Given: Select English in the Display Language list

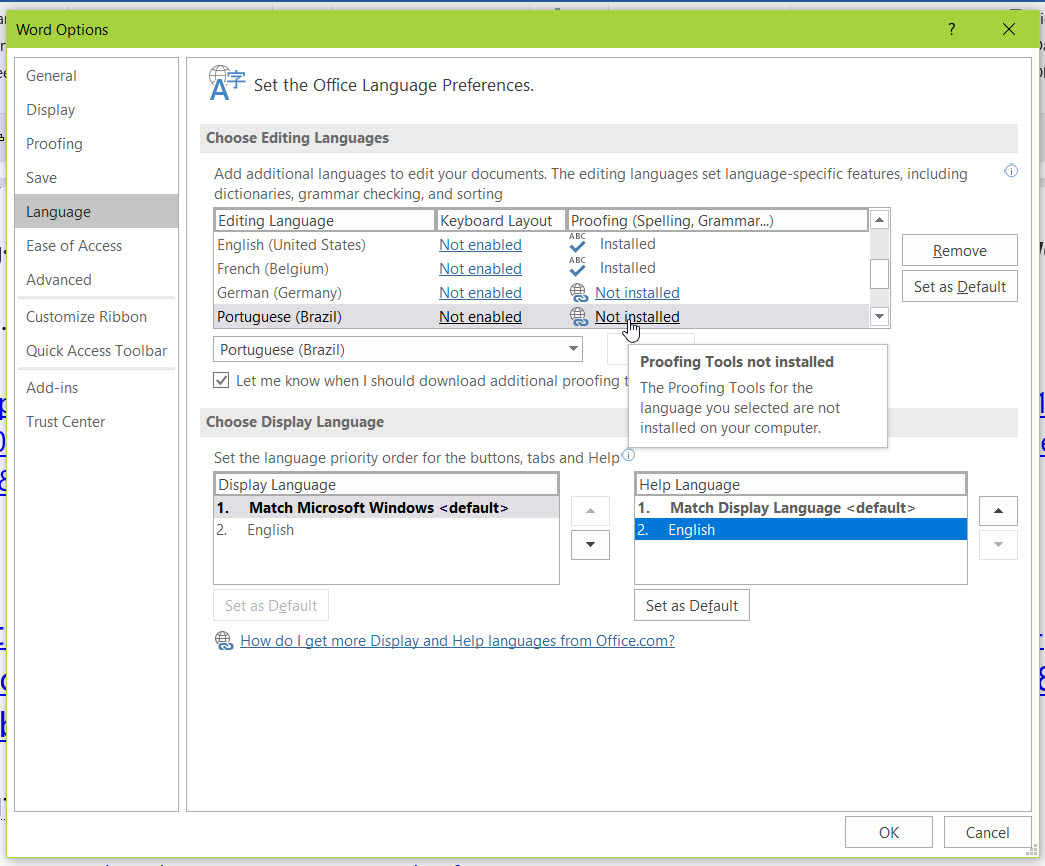Looking at the screenshot, I should tap(386, 530).
